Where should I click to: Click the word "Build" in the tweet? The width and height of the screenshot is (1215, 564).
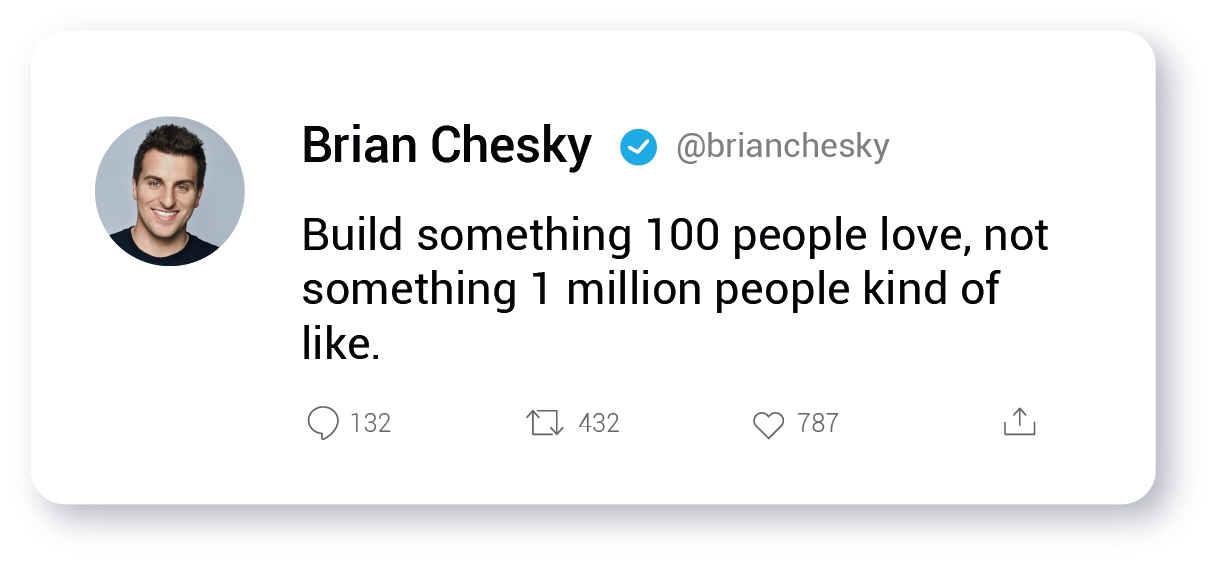point(353,236)
